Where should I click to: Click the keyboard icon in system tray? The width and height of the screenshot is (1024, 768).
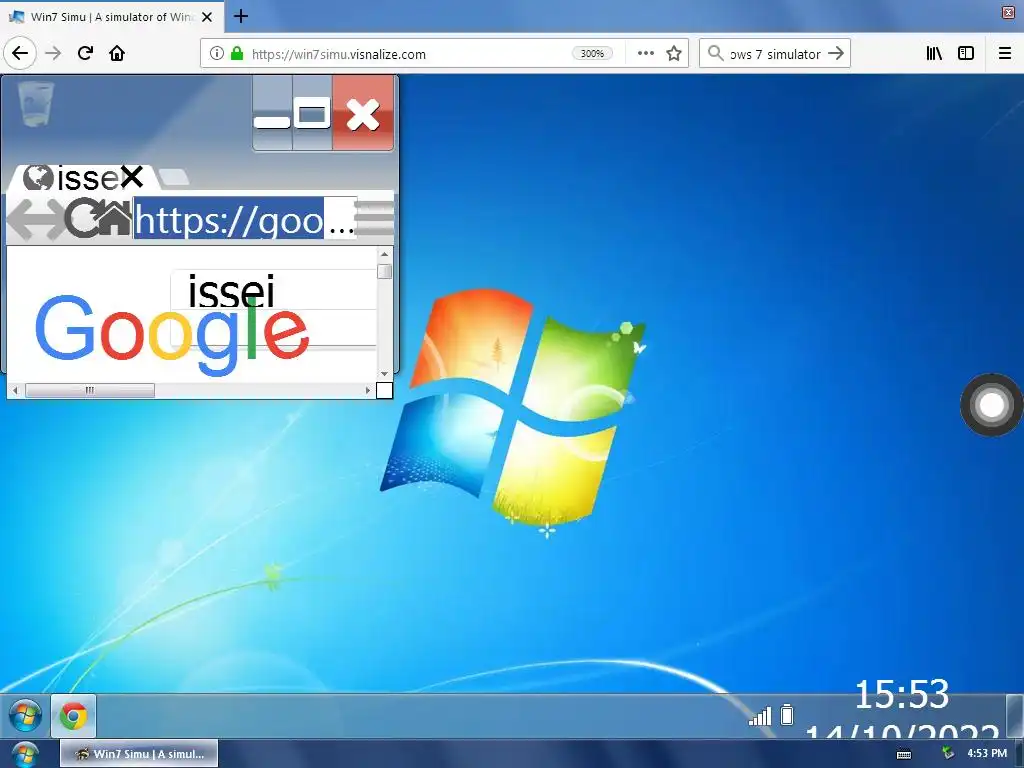pyautogui.click(x=904, y=754)
